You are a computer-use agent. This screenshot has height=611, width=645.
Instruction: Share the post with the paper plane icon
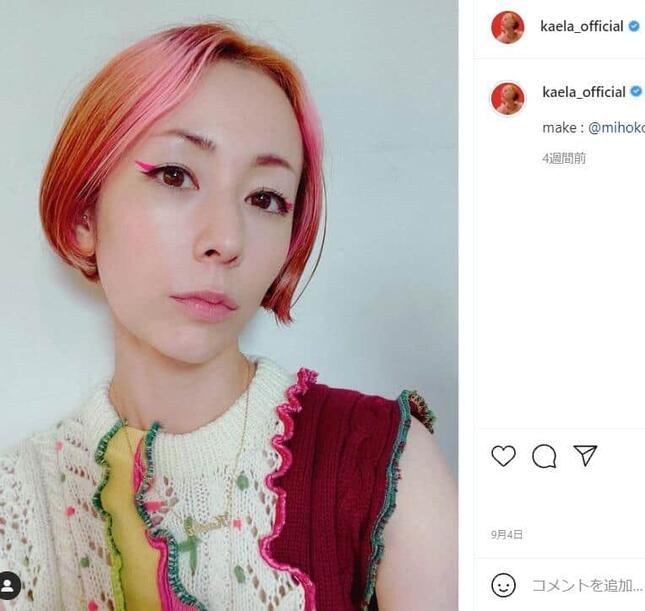pyautogui.click(x=585, y=455)
